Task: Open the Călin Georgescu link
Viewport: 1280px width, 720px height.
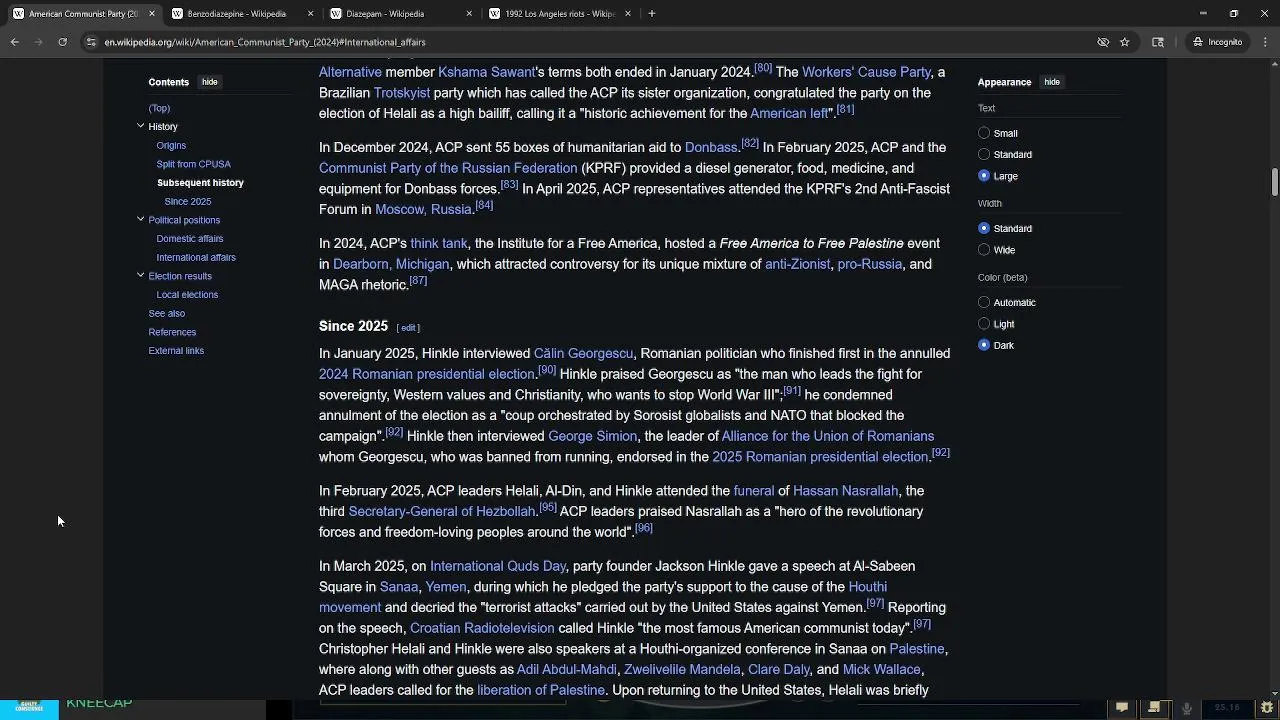Action: (583, 353)
